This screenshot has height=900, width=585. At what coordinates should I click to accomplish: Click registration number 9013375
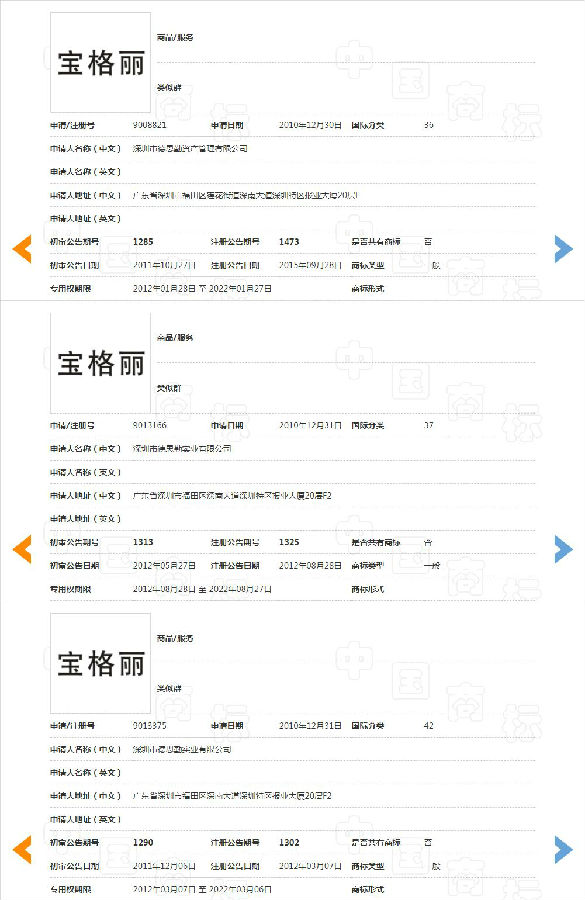[x=149, y=726]
